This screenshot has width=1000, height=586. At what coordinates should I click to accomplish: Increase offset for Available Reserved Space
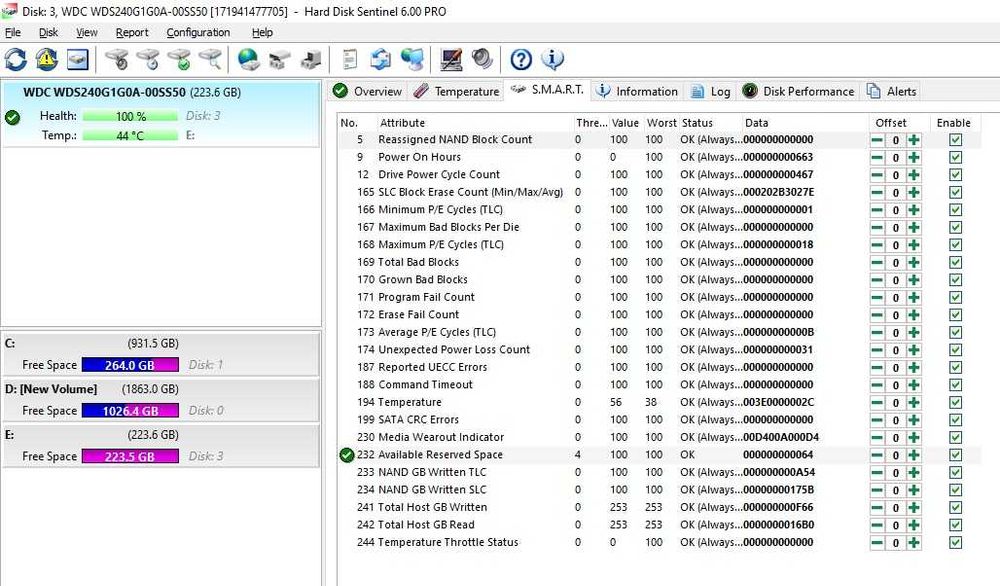(914, 455)
